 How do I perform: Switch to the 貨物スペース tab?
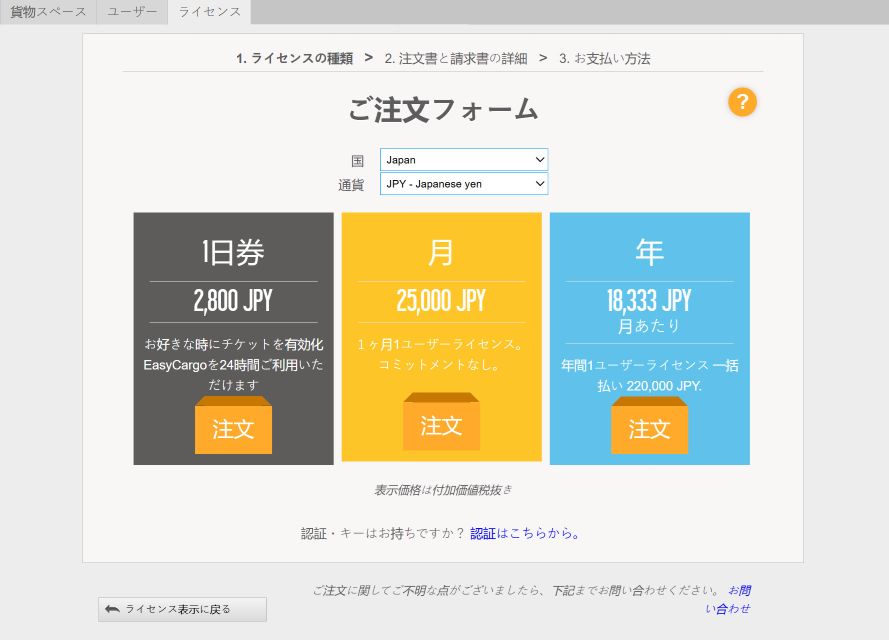click(48, 12)
